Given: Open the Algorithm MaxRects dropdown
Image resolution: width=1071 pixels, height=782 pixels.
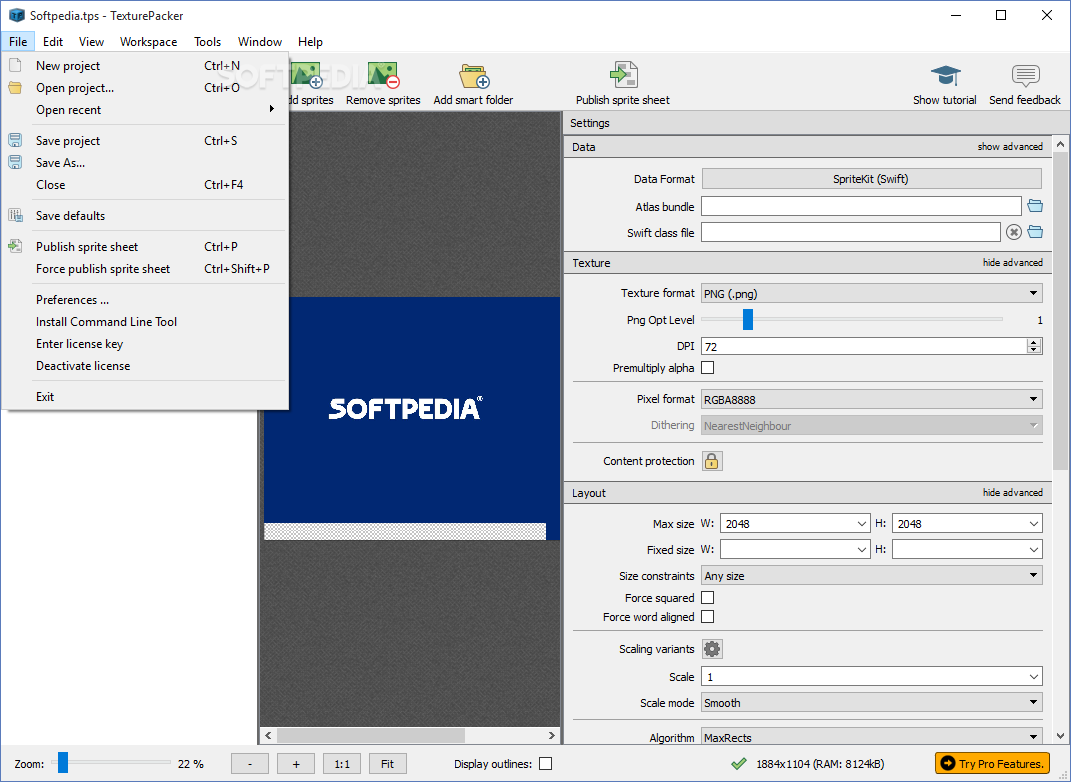Looking at the screenshot, I should point(872,737).
